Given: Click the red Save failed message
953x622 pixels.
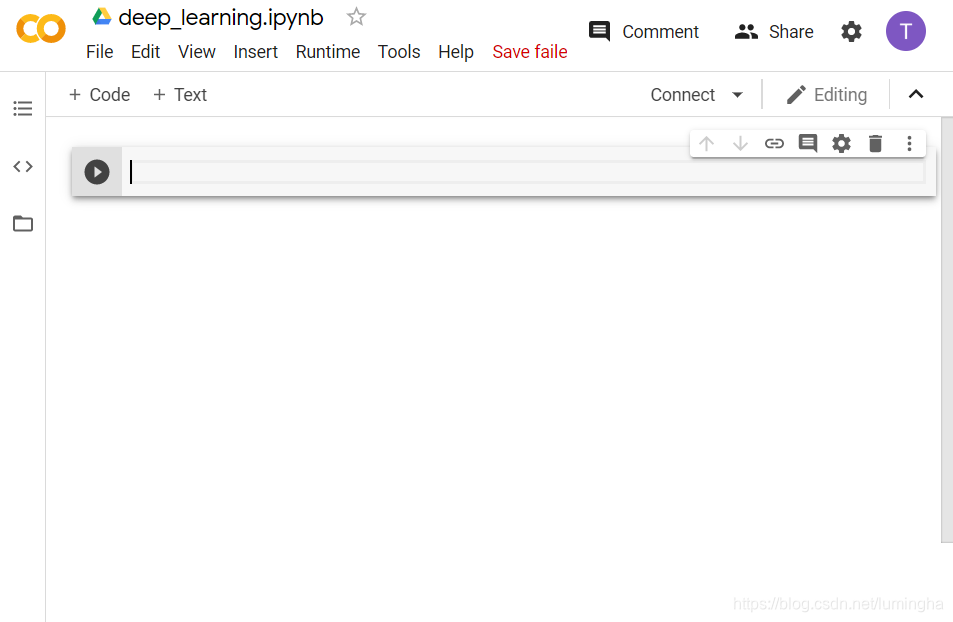Looking at the screenshot, I should coord(529,52).
